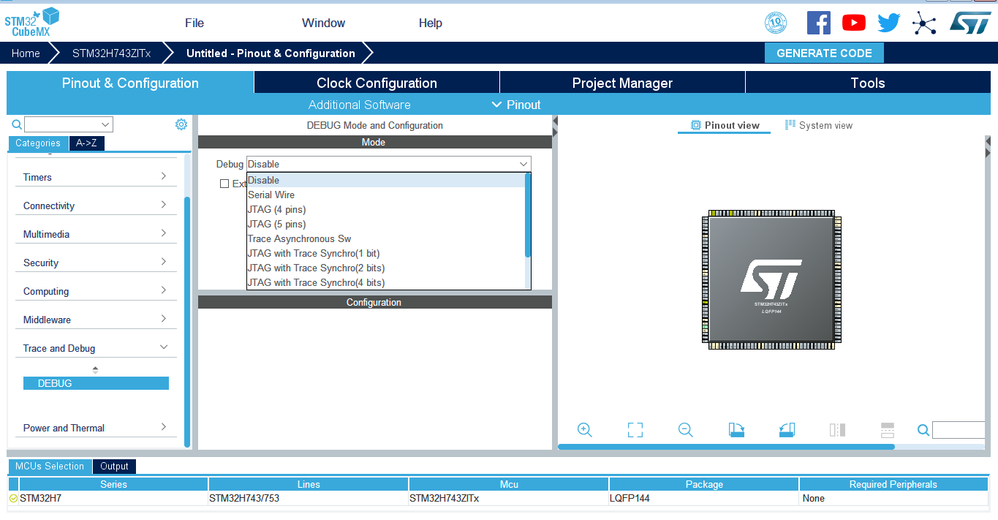998x520 pixels.
Task: Click the ST logo in header
Action: [970, 23]
